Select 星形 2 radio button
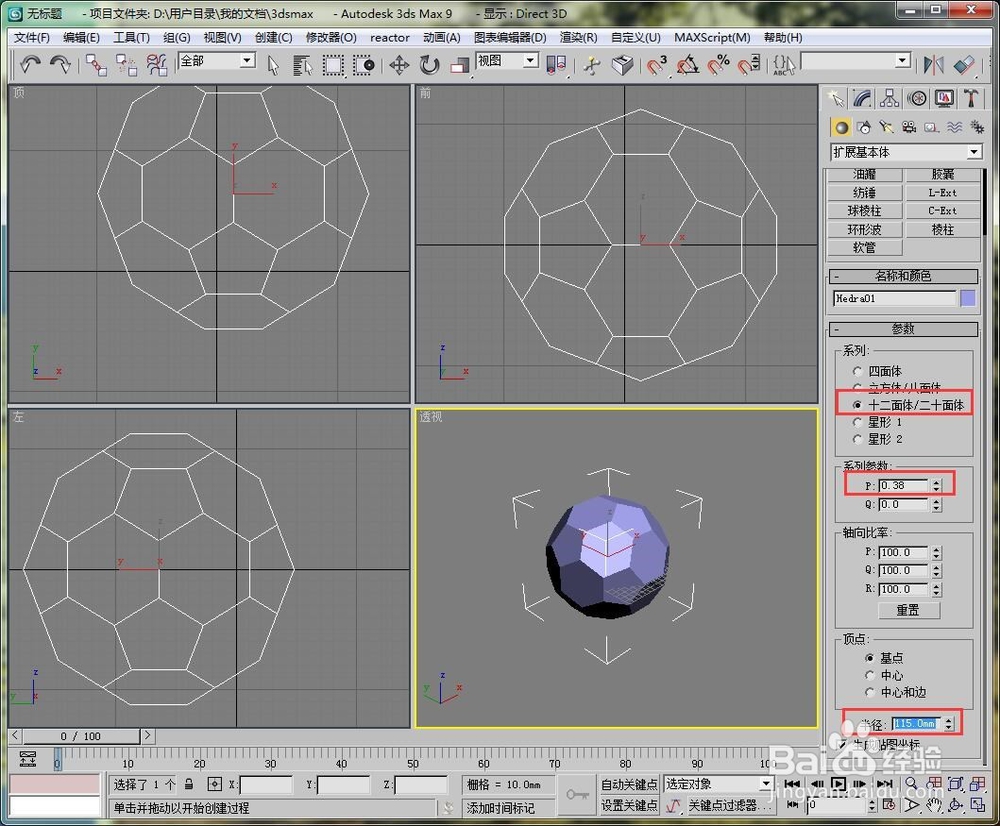This screenshot has height=826, width=1000. [857, 439]
